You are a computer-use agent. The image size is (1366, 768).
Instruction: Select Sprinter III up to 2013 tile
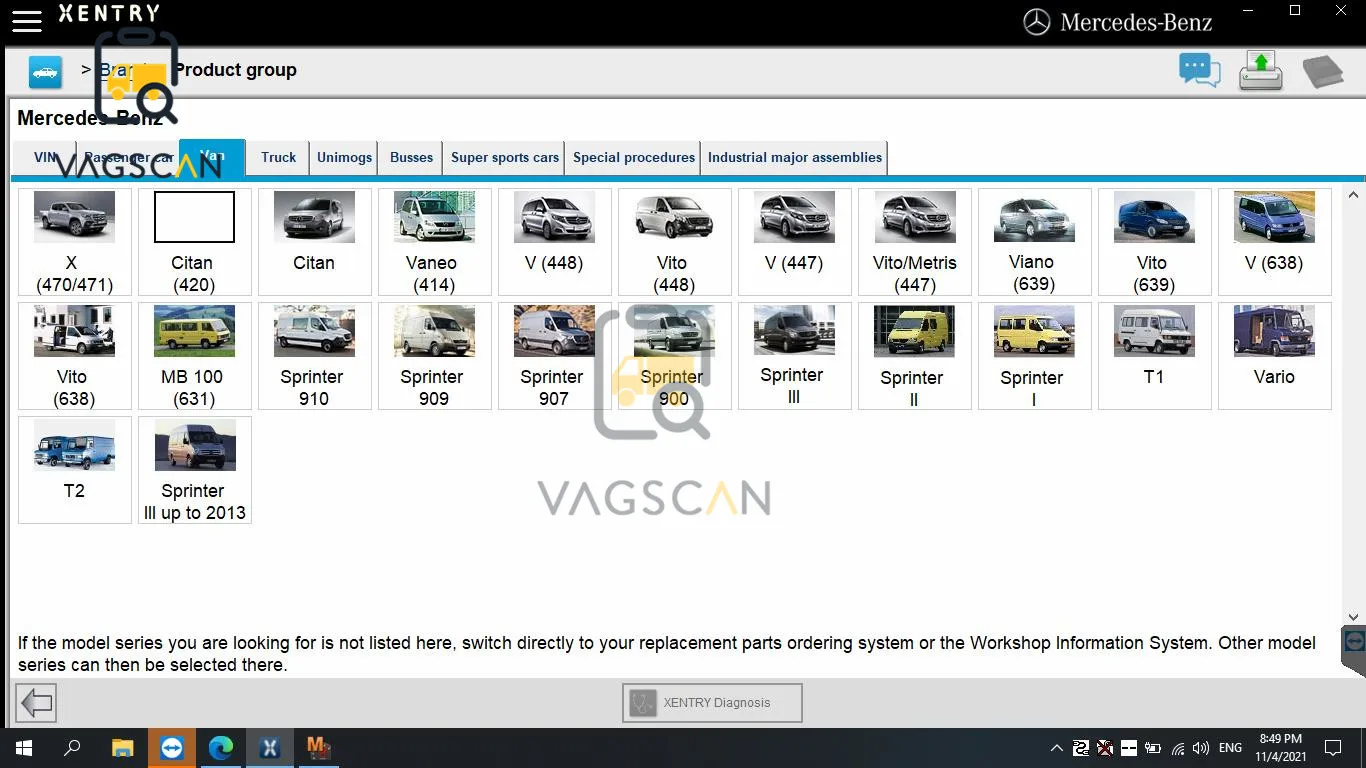click(x=195, y=470)
